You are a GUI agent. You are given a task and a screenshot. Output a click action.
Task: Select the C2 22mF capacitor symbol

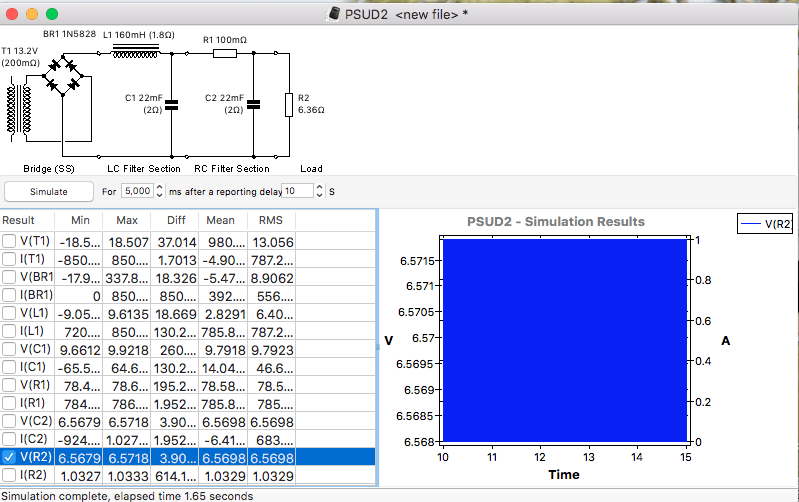pyautogui.click(x=253, y=105)
